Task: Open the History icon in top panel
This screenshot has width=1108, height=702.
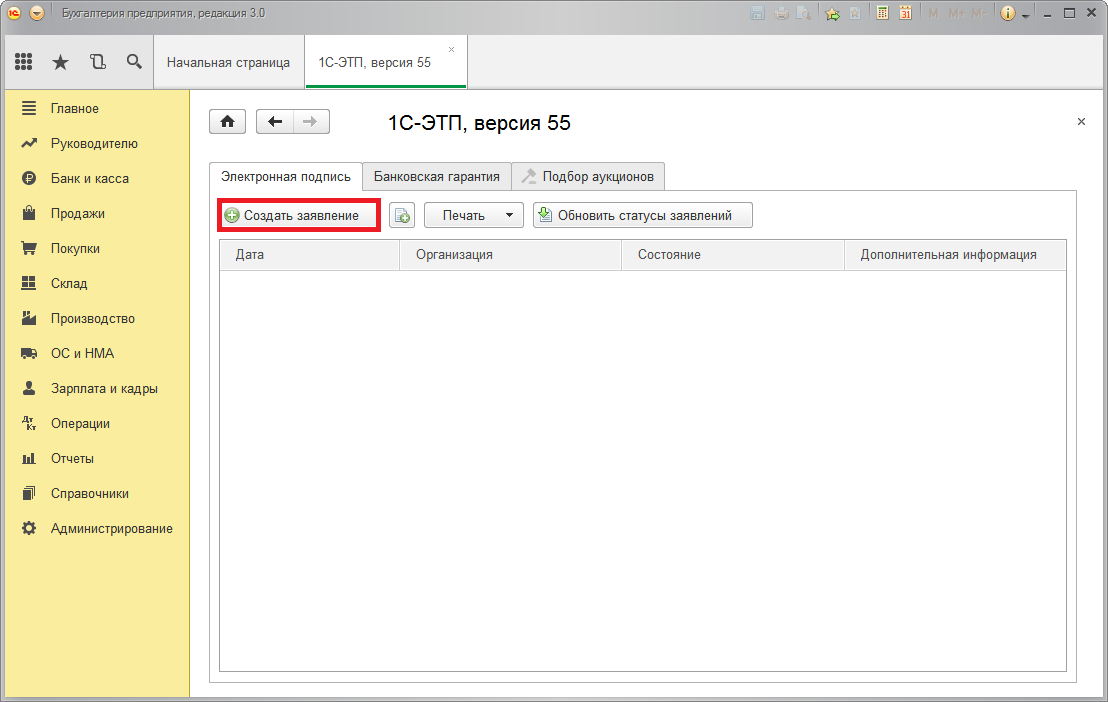Action: tap(97, 62)
